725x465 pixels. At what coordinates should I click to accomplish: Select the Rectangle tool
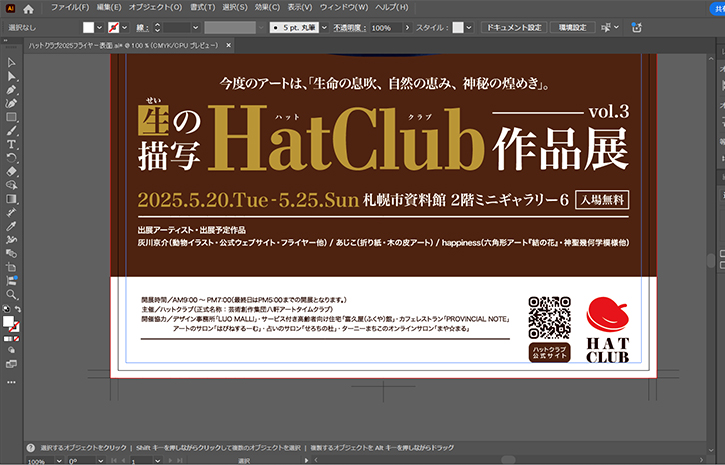pyautogui.click(x=11, y=117)
